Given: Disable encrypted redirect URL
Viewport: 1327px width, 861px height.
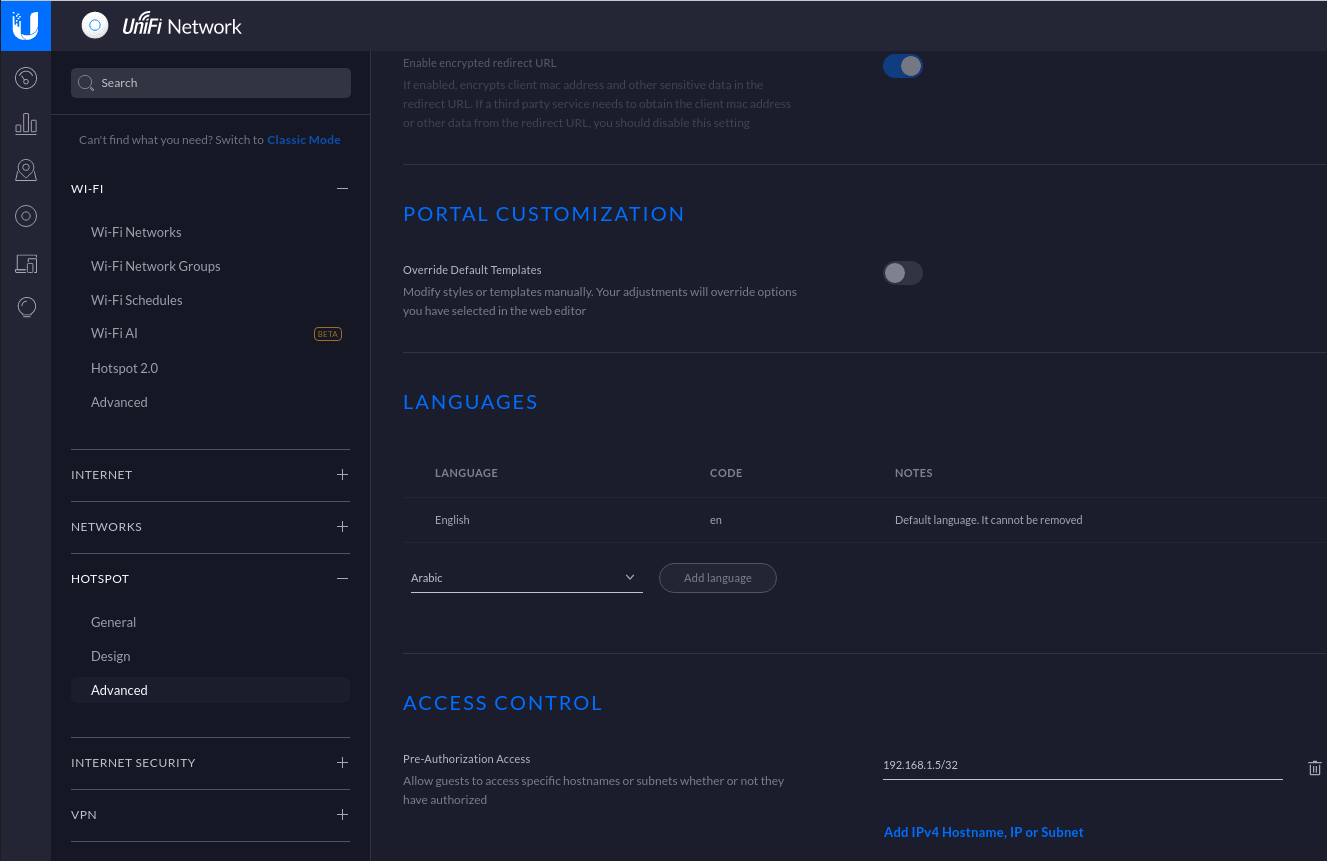Looking at the screenshot, I should 903,65.
